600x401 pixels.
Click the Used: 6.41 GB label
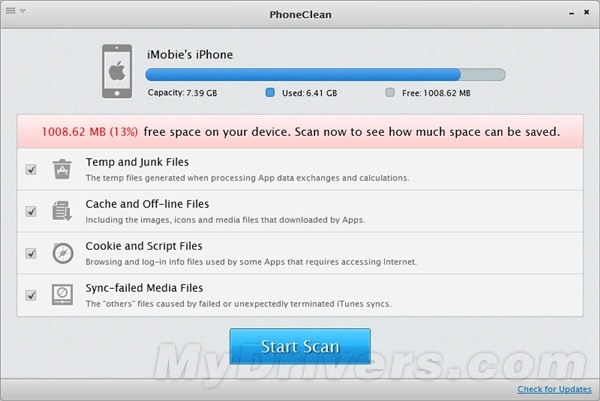[310, 93]
